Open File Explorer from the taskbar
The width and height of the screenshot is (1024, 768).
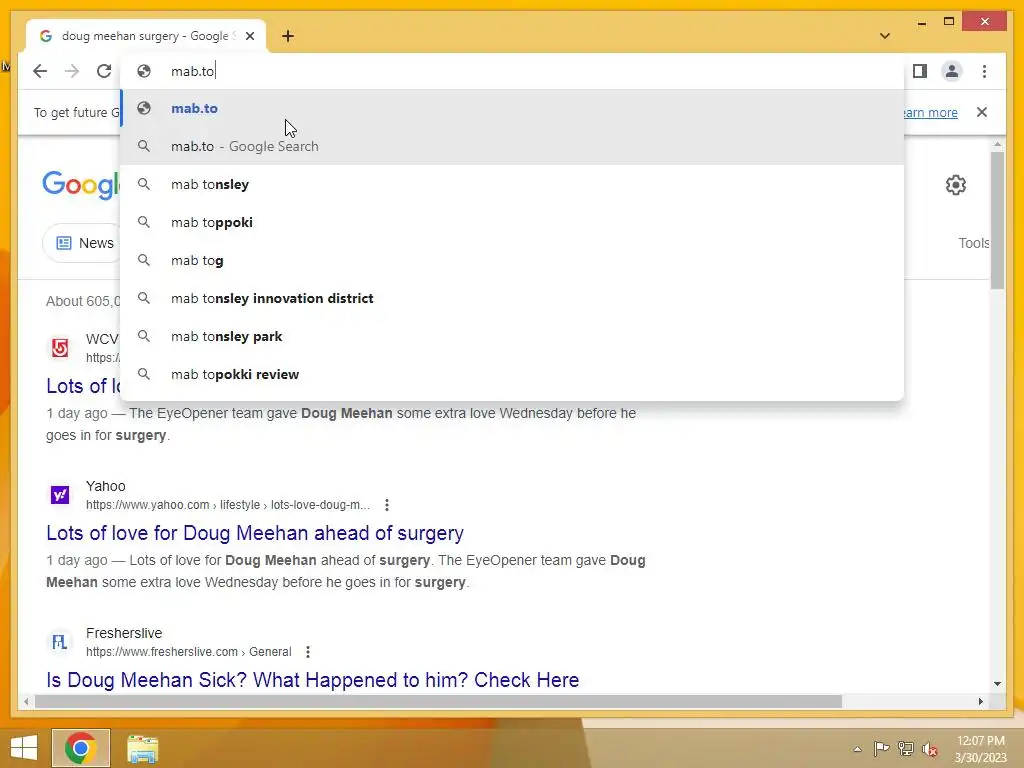coord(142,749)
